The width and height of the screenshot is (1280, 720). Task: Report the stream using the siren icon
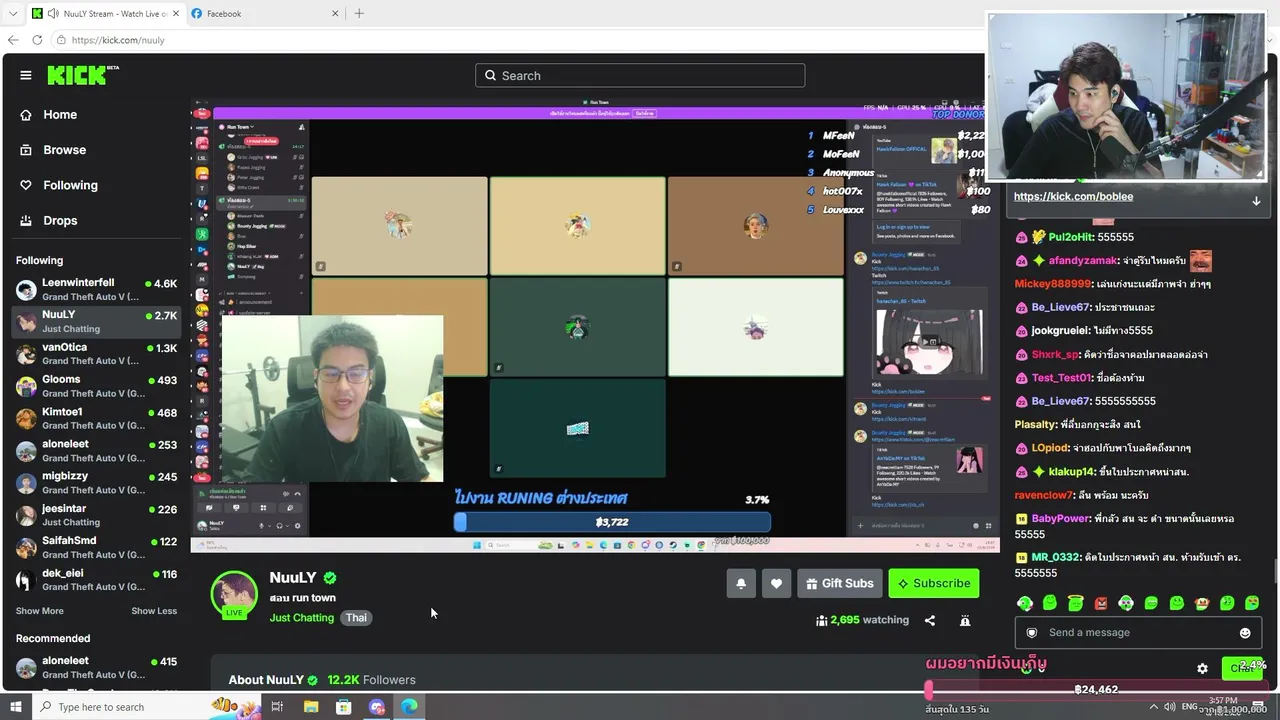click(965, 621)
